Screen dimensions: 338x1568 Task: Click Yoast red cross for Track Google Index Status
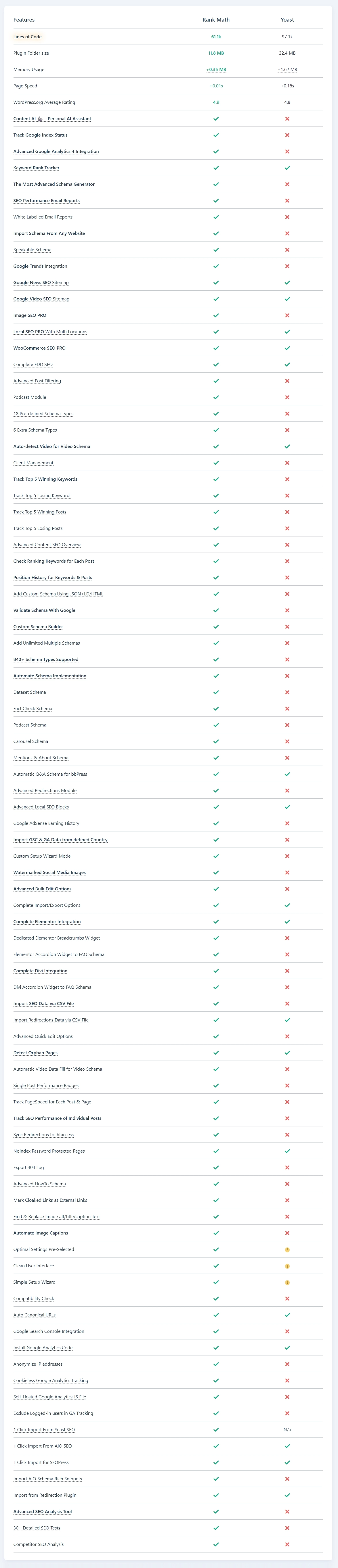[287, 135]
